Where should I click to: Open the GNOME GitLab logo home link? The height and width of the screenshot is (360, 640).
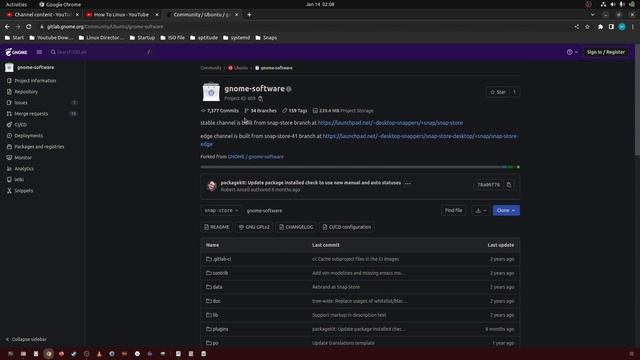16,52
